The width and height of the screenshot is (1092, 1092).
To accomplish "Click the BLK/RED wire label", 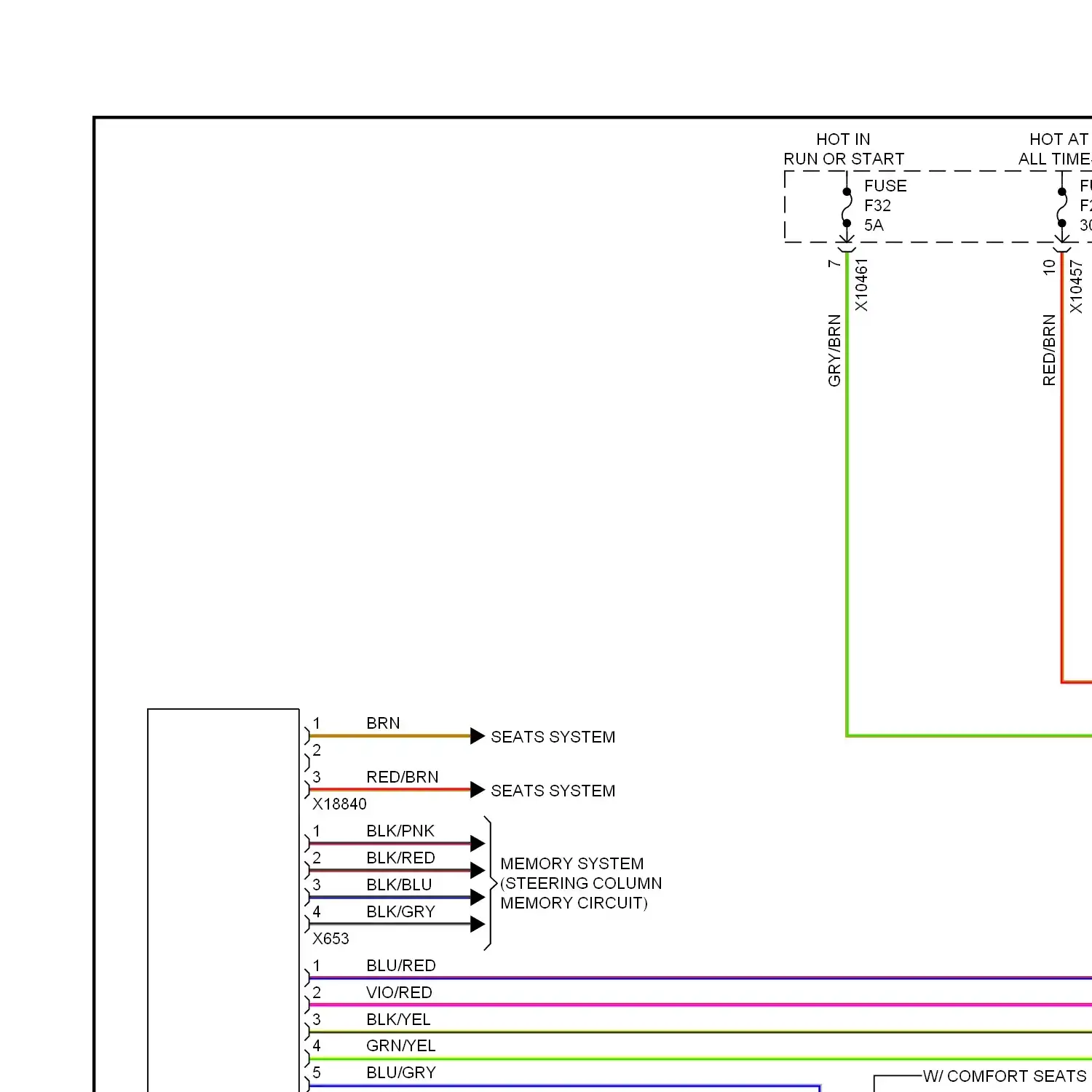I will [x=400, y=858].
